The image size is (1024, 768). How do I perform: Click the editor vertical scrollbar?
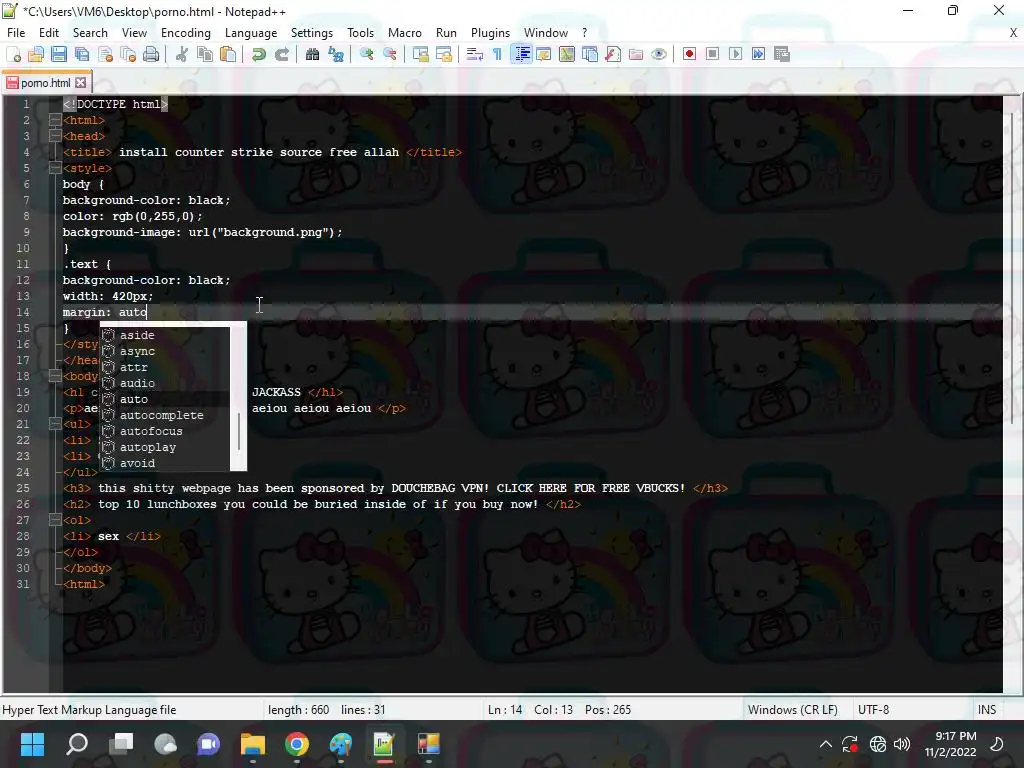pyautogui.click(x=1013, y=392)
